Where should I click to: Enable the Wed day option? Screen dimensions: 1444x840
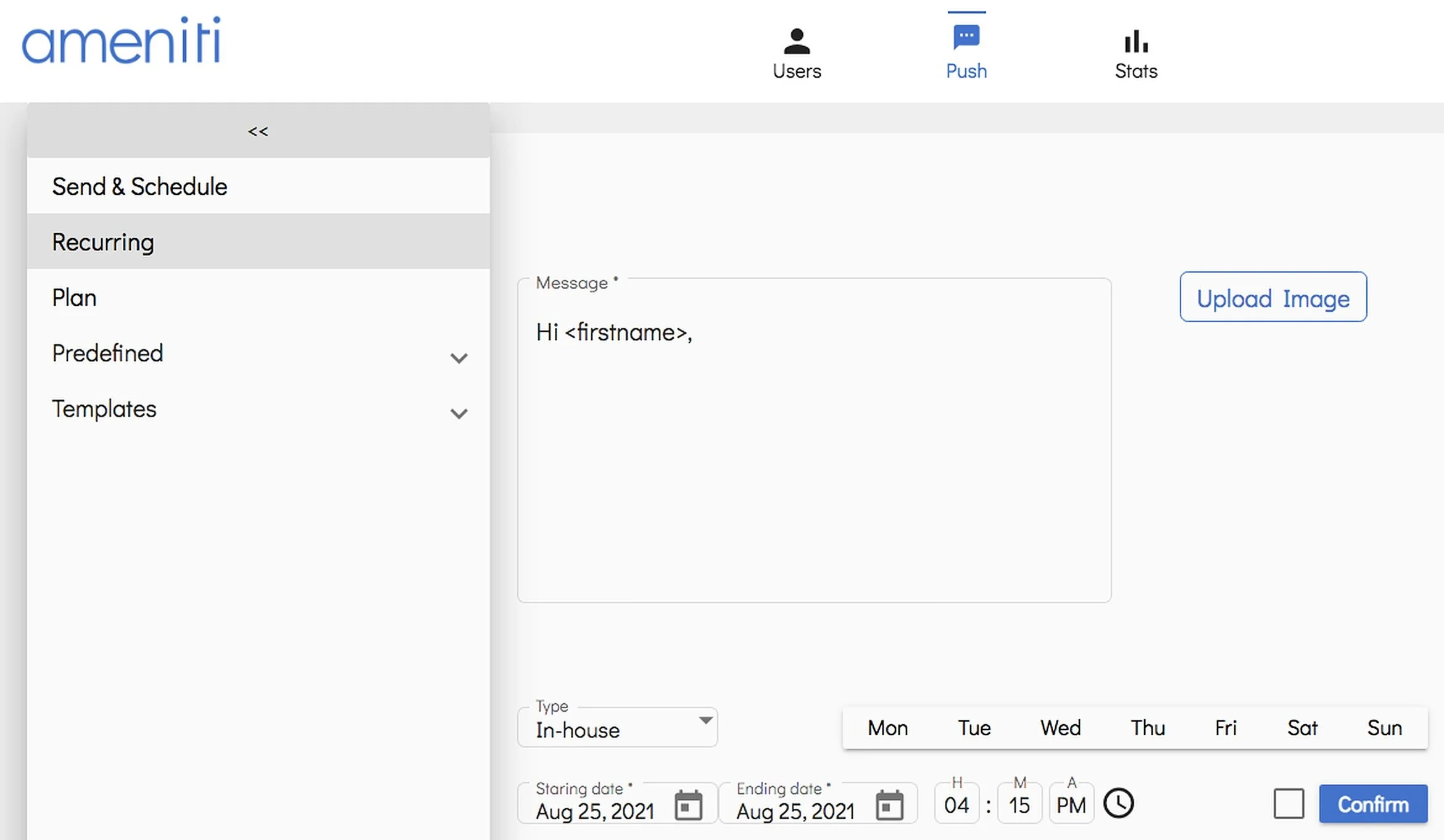tap(1060, 728)
